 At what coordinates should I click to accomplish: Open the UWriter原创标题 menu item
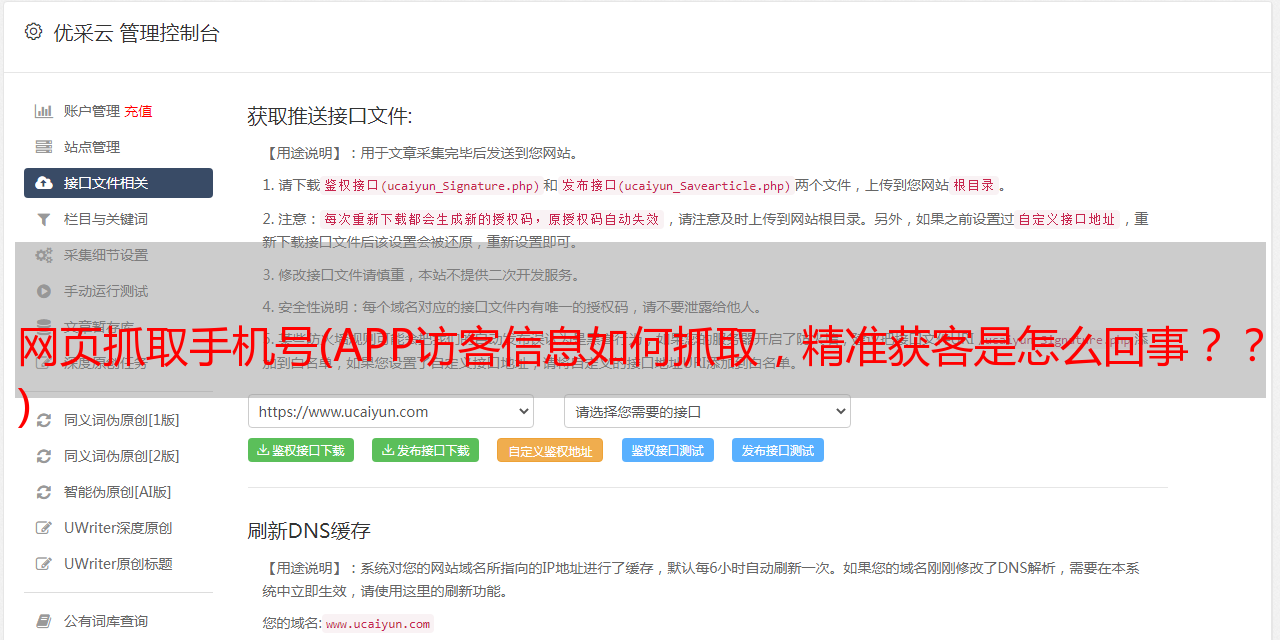118,564
